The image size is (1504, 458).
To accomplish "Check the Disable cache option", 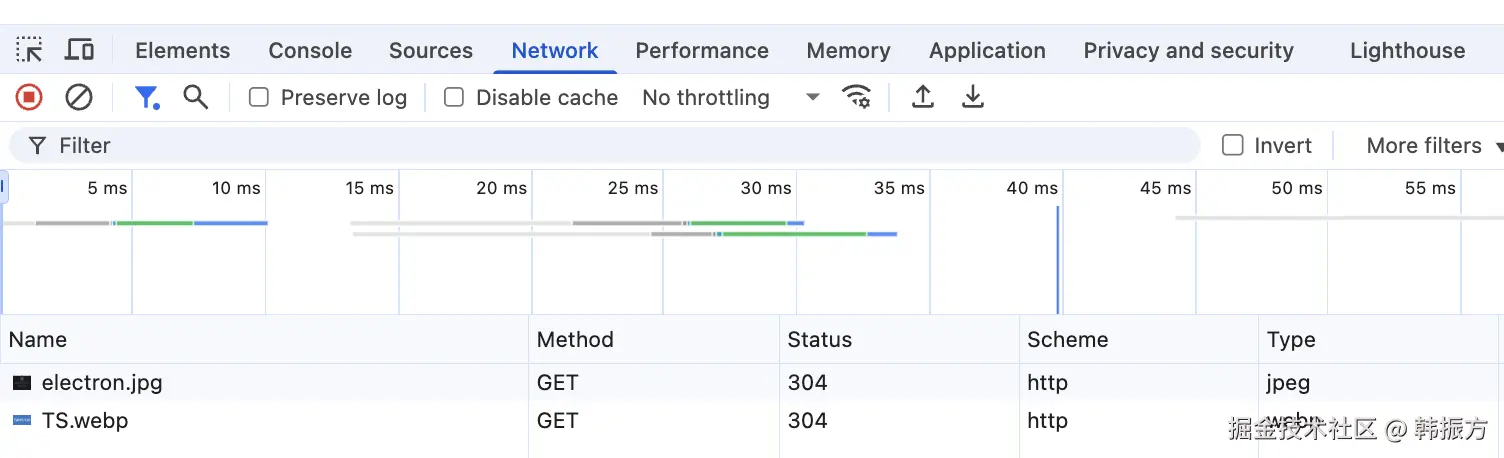I will pyautogui.click(x=454, y=98).
